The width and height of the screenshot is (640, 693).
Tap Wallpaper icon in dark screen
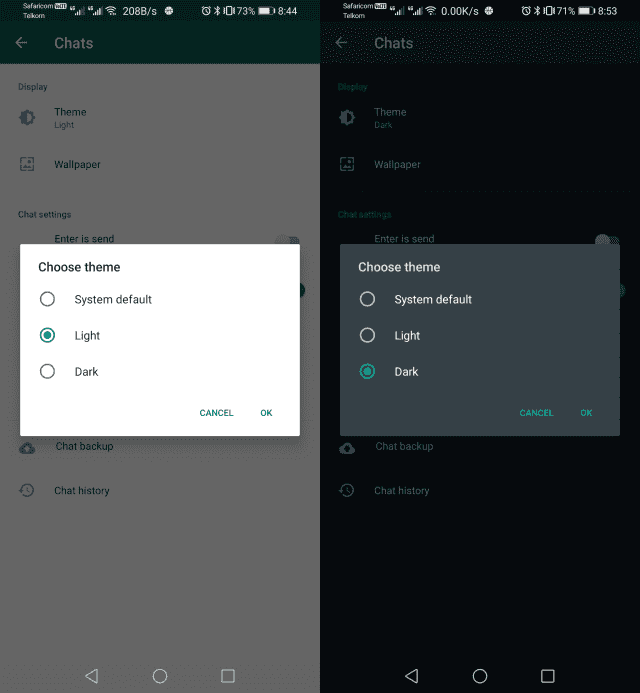click(x=347, y=164)
